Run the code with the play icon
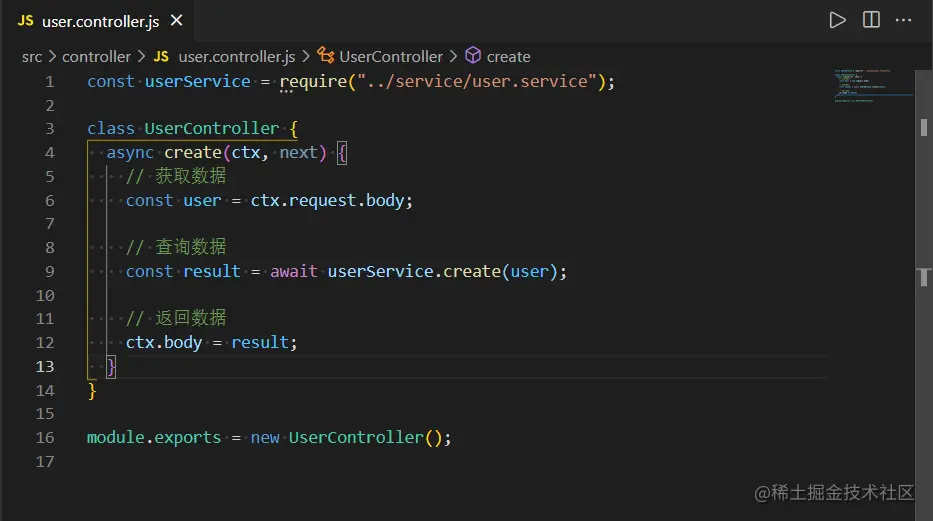 click(837, 20)
